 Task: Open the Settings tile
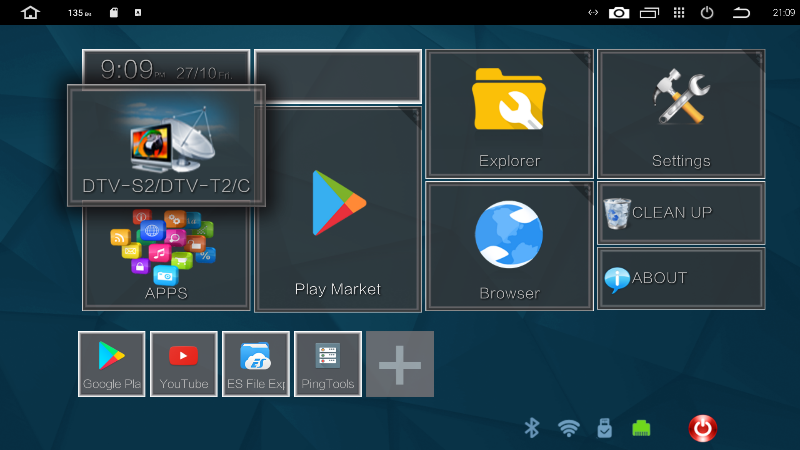681,114
